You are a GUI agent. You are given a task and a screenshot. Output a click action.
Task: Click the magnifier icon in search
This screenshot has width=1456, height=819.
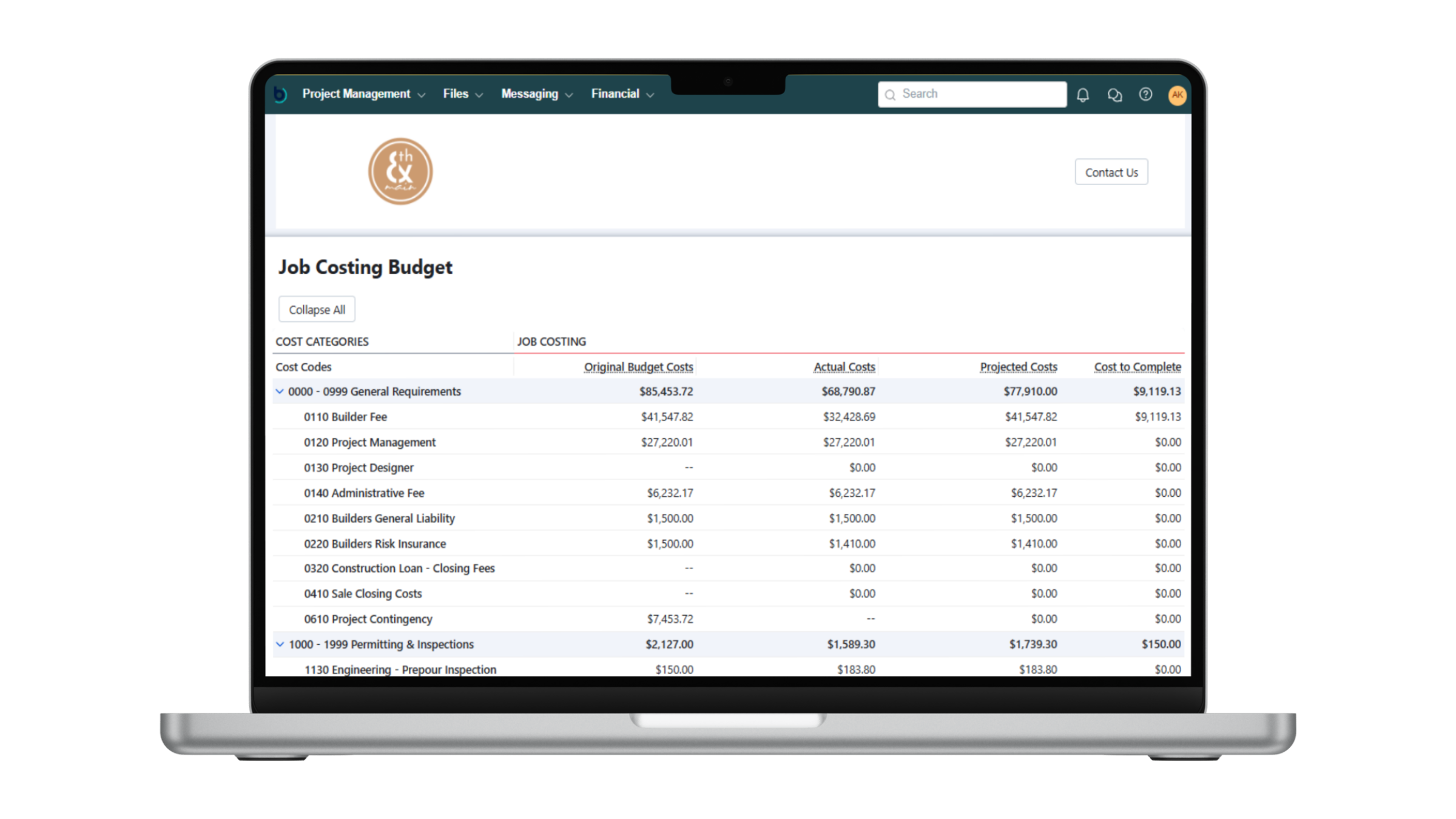tap(890, 95)
